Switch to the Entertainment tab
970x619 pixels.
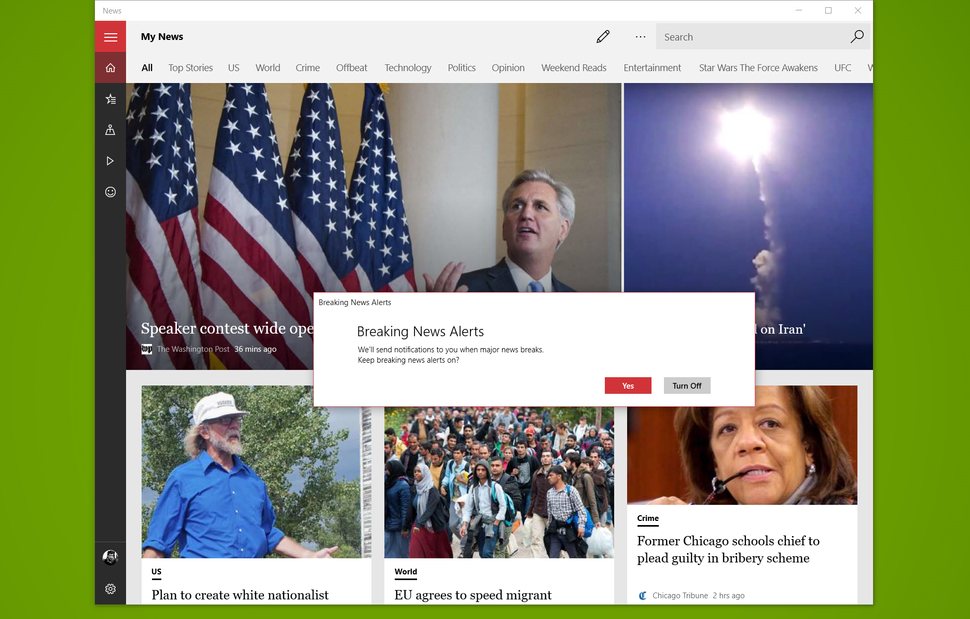(652, 67)
